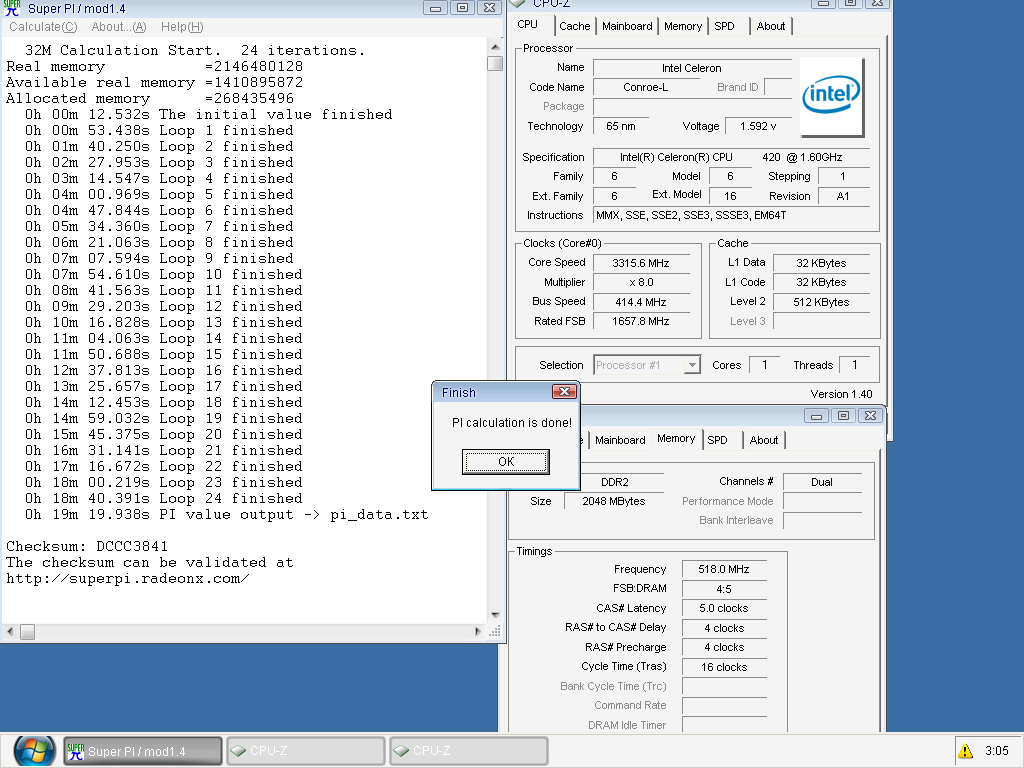The width and height of the screenshot is (1024, 768).
Task: Click the Code Name field Conroe-L
Action: (x=645, y=88)
